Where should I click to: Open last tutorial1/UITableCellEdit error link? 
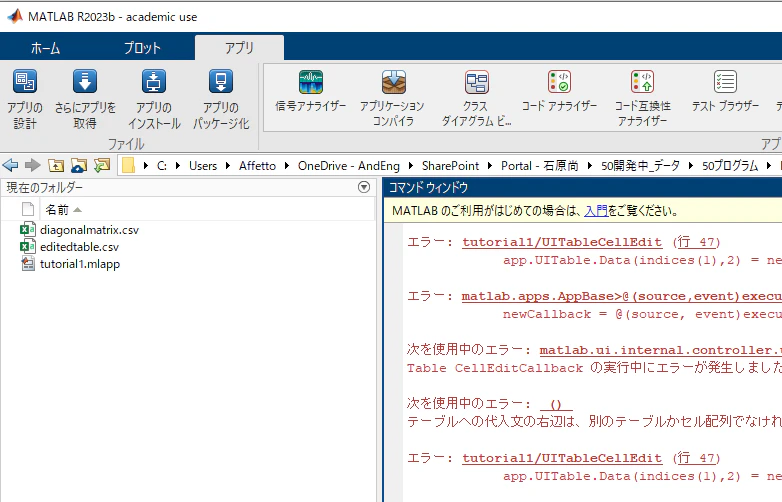(x=562, y=458)
